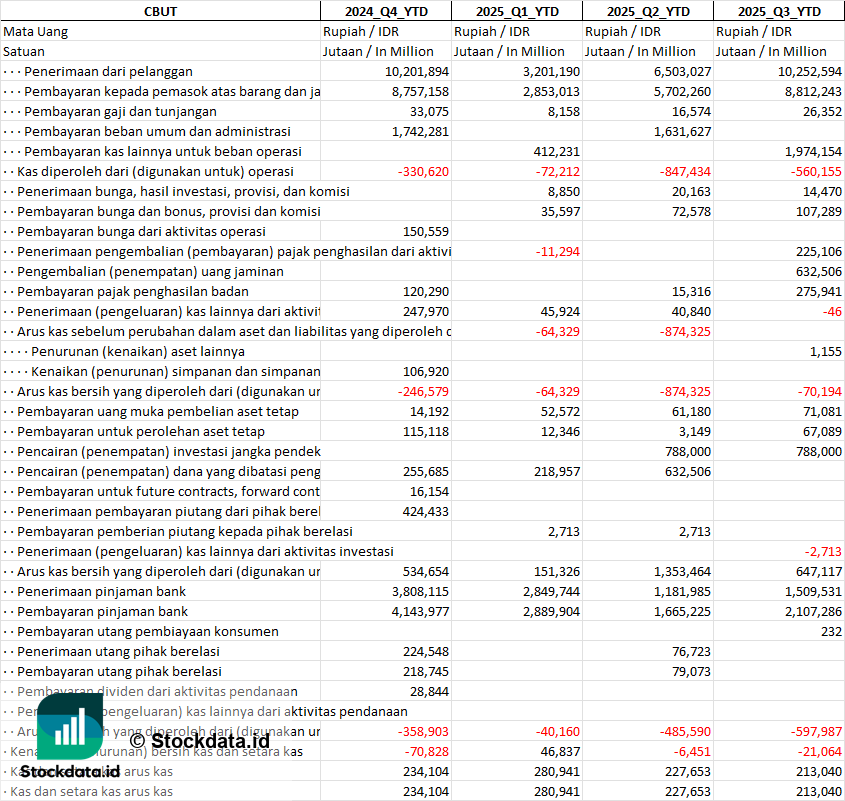The height and width of the screenshot is (801, 845).
Task: Click the Satuan row label
Action: pyautogui.click(x=24, y=52)
